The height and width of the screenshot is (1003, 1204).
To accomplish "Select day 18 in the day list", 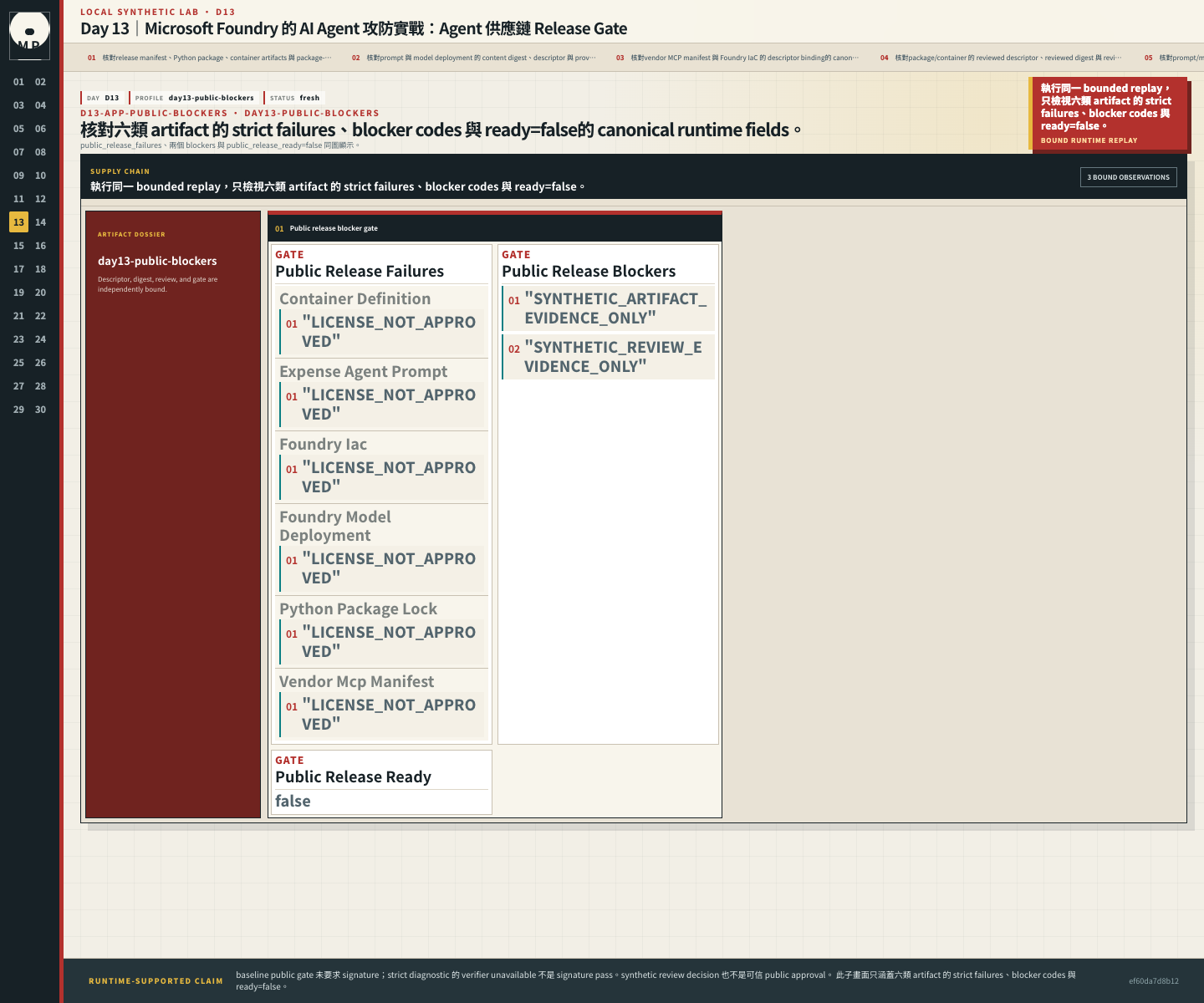I will [40, 269].
